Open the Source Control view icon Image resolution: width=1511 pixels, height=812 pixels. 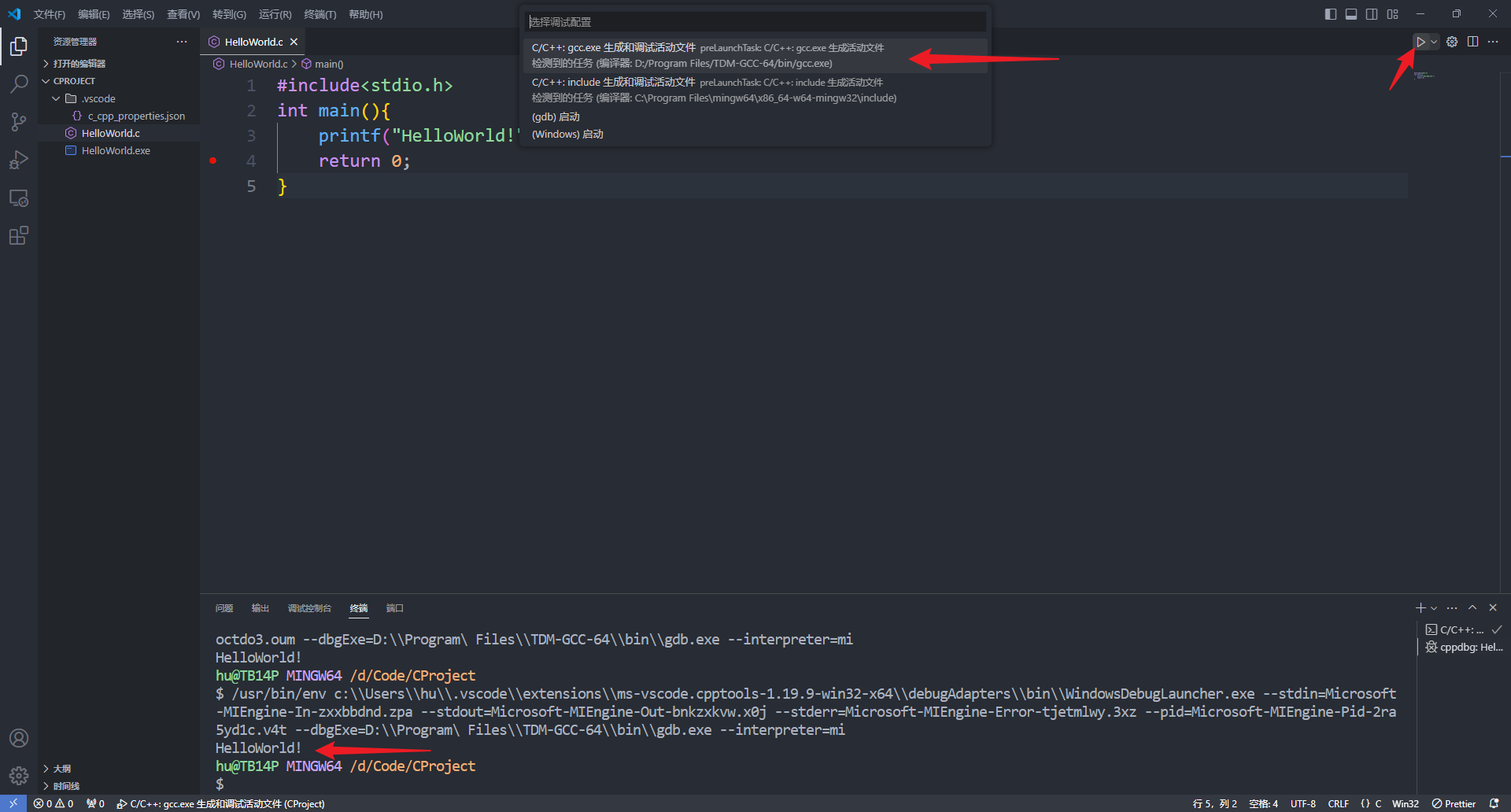19,122
